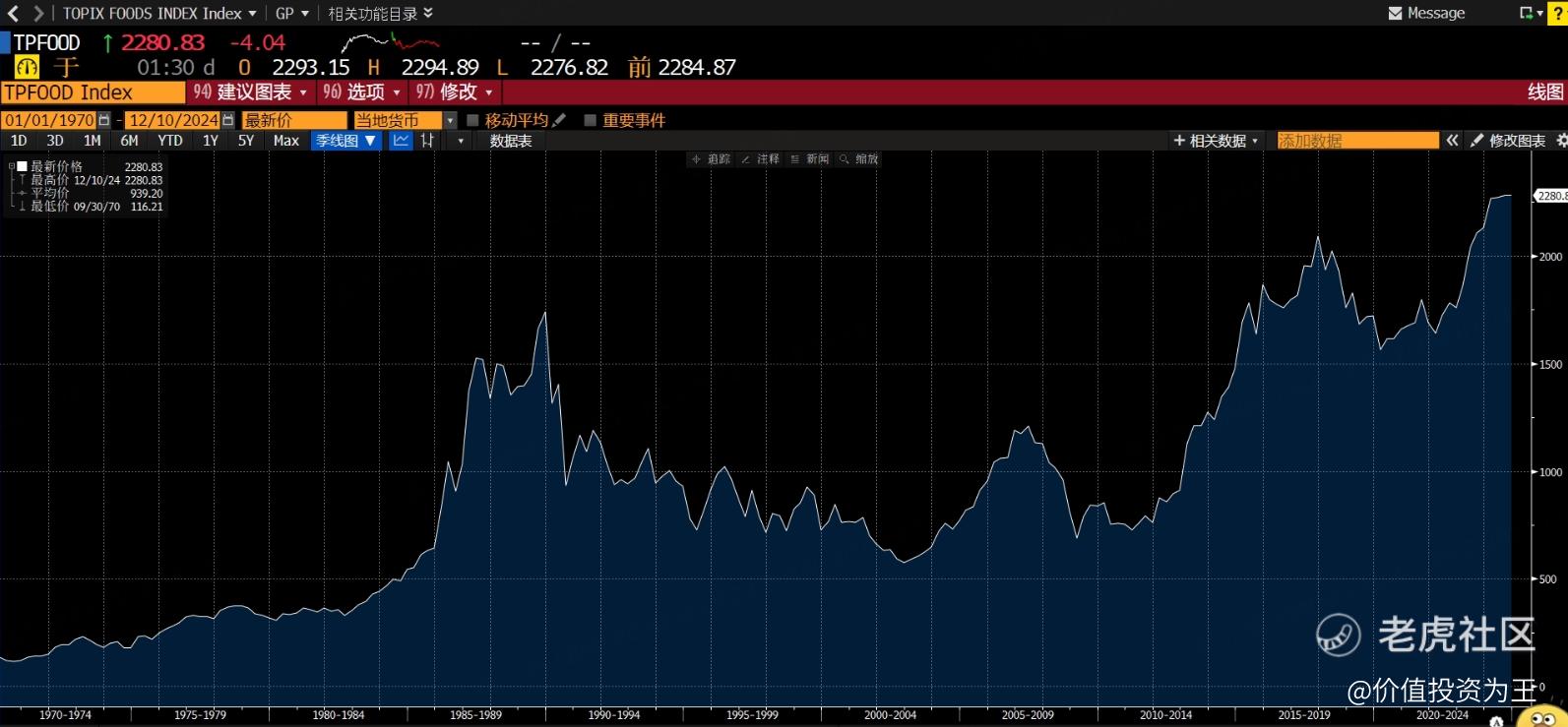Enable the 移动平均 checkbox
The image size is (1568, 727).
click(472, 120)
